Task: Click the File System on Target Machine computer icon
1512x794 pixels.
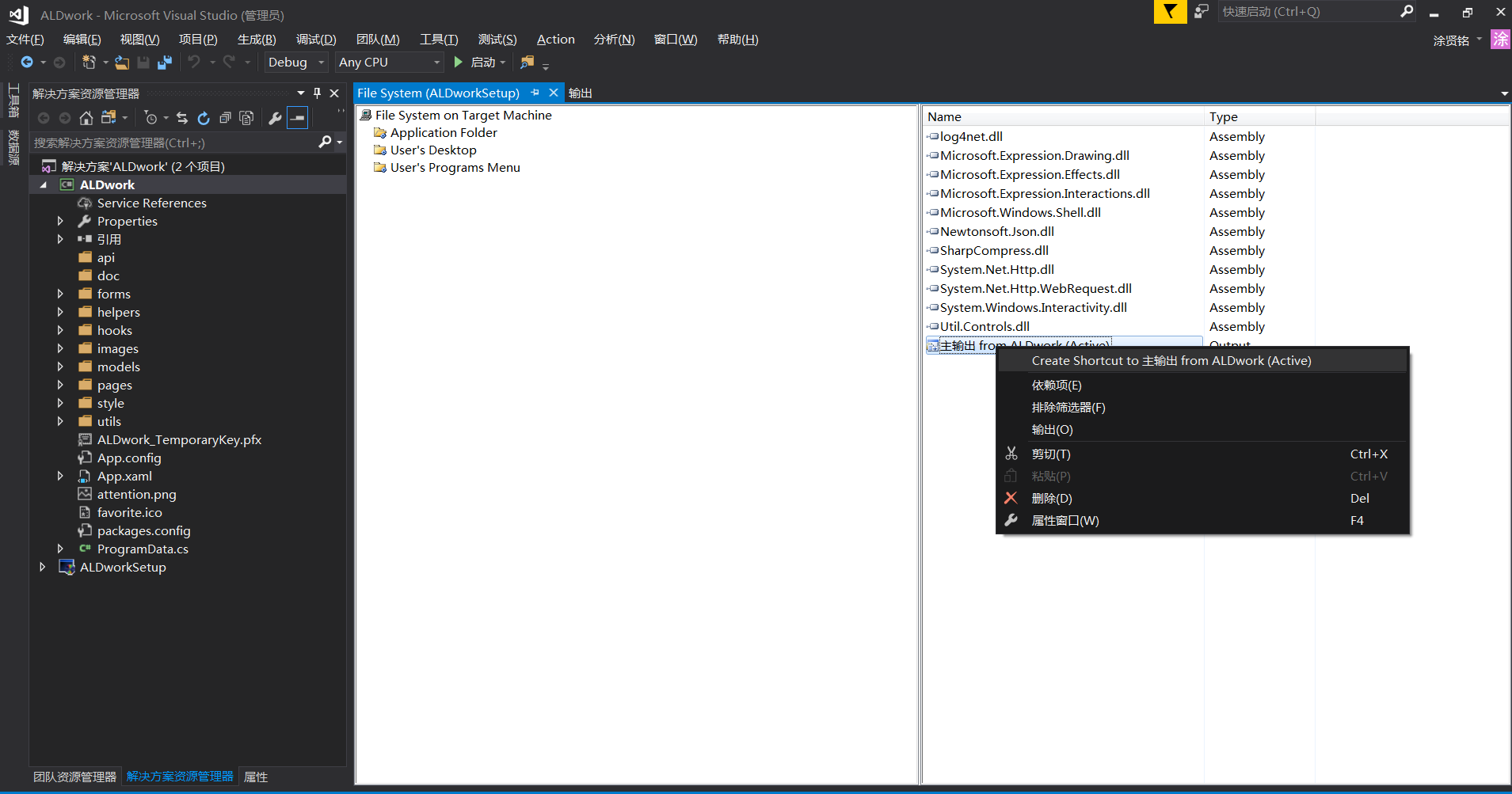Action: pyautogui.click(x=366, y=115)
